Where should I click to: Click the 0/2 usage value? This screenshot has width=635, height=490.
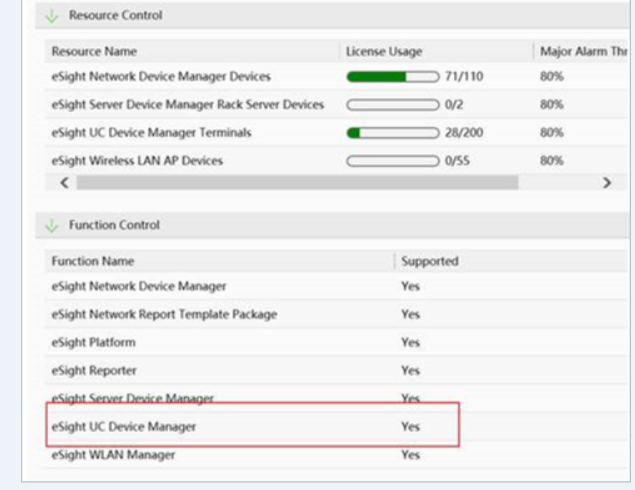[x=454, y=104]
